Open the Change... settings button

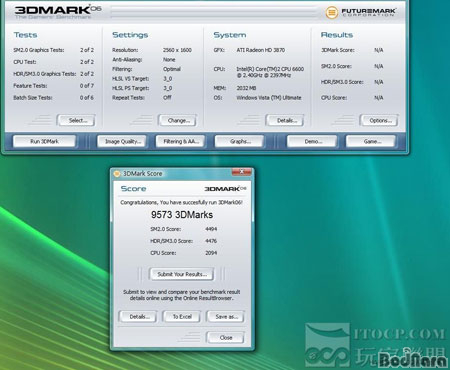pyautogui.click(x=178, y=120)
